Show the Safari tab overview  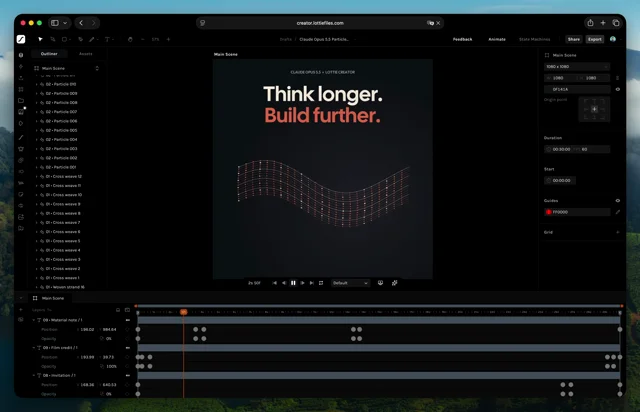tap(616, 23)
